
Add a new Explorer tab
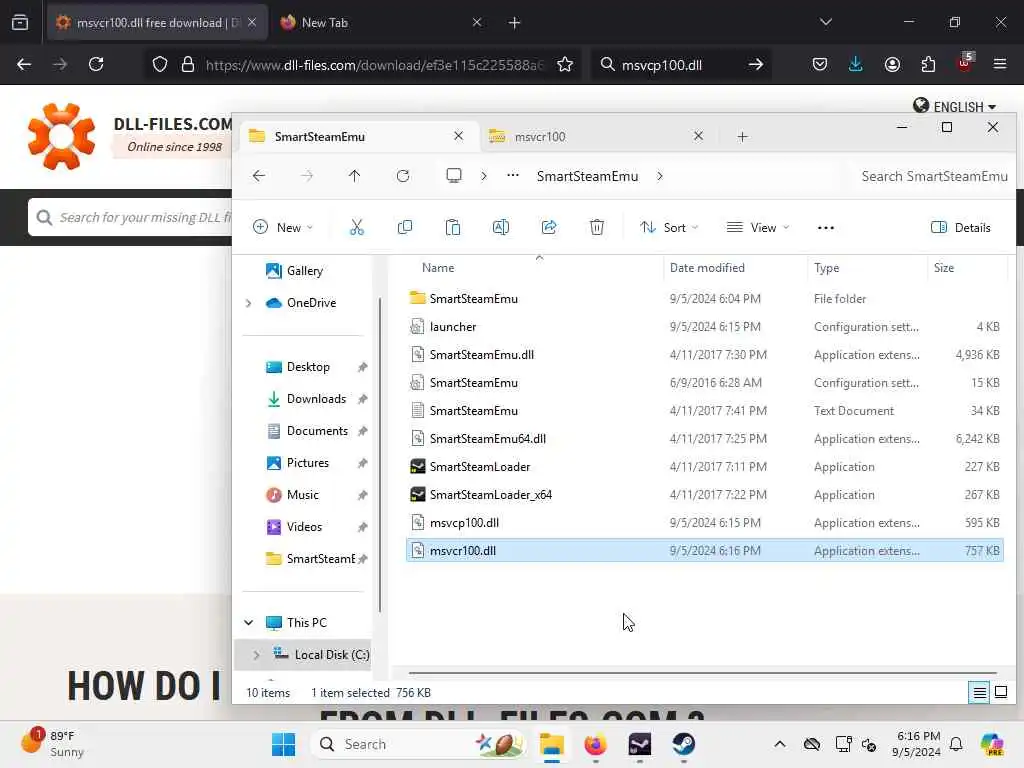point(743,136)
